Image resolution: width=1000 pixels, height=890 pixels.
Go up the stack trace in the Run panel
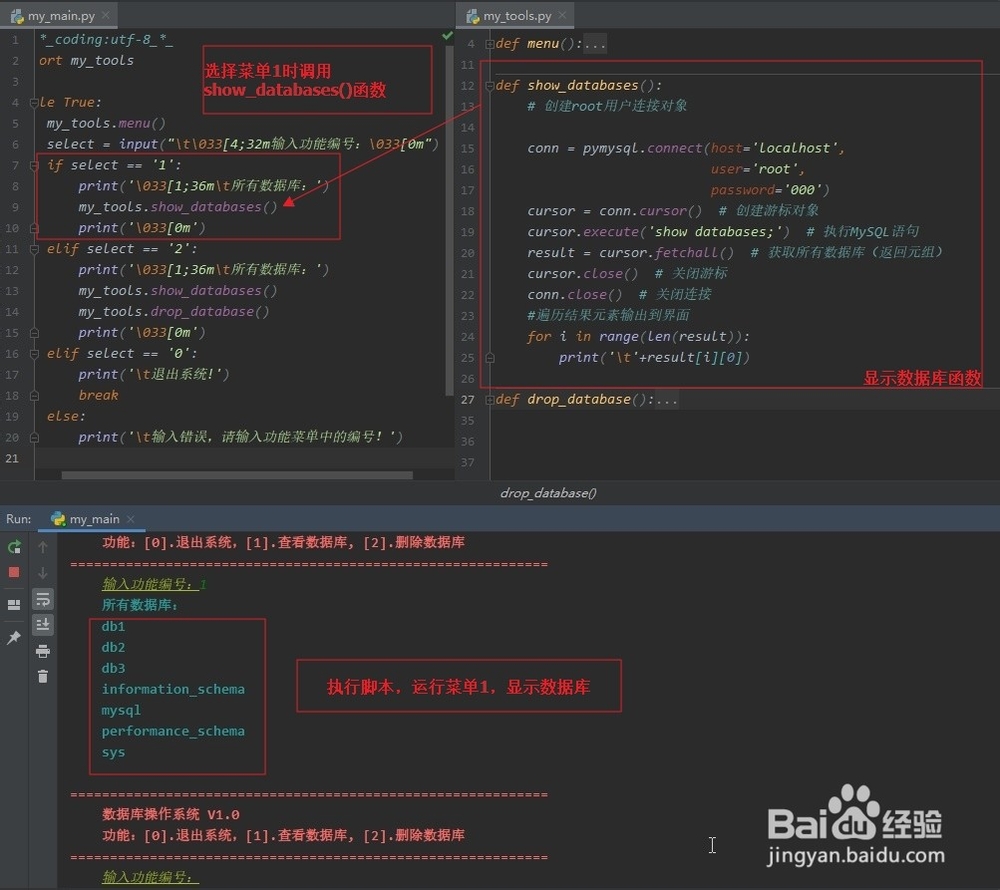point(43,546)
